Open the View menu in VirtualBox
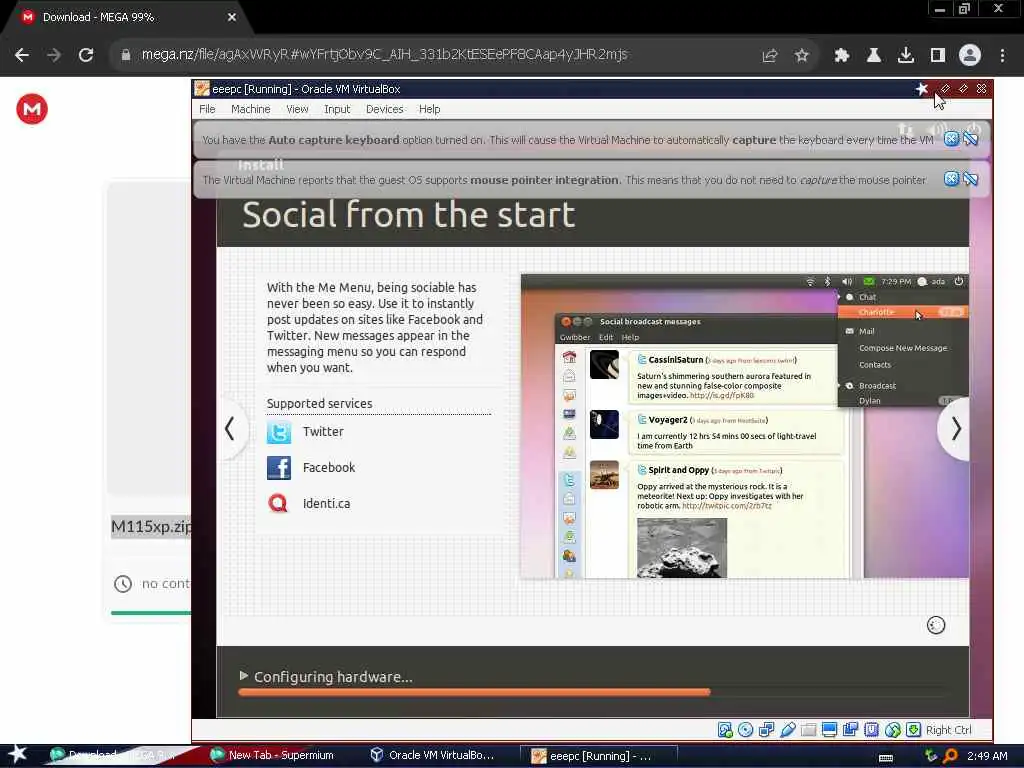 [297, 109]
